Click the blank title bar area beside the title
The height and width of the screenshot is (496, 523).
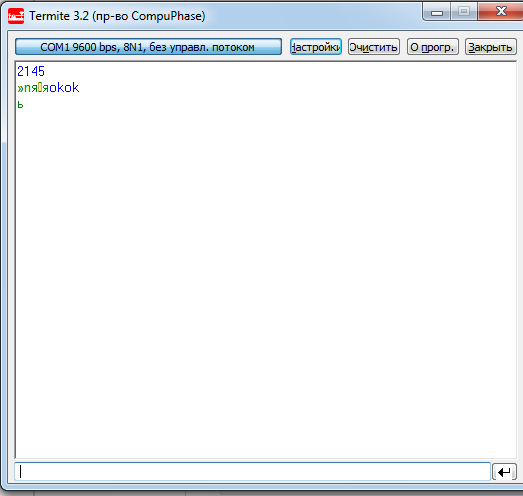pos(314,15)
